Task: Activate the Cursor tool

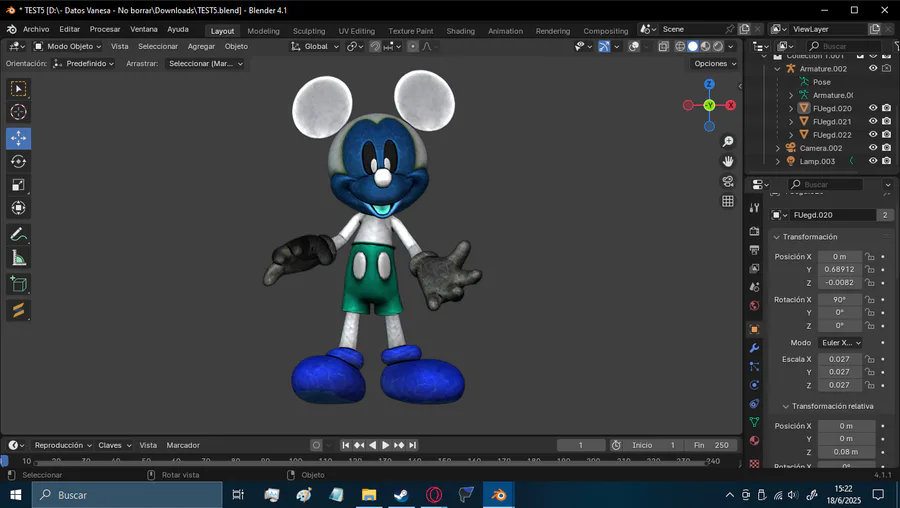Action: [x=18, y=112]
